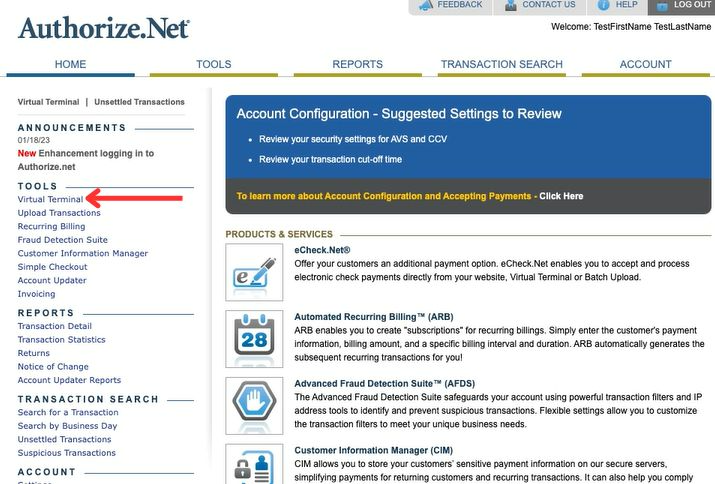Open the eCheck.Net product icon
This screenshot has width=715, height=484.
(254, 272)
